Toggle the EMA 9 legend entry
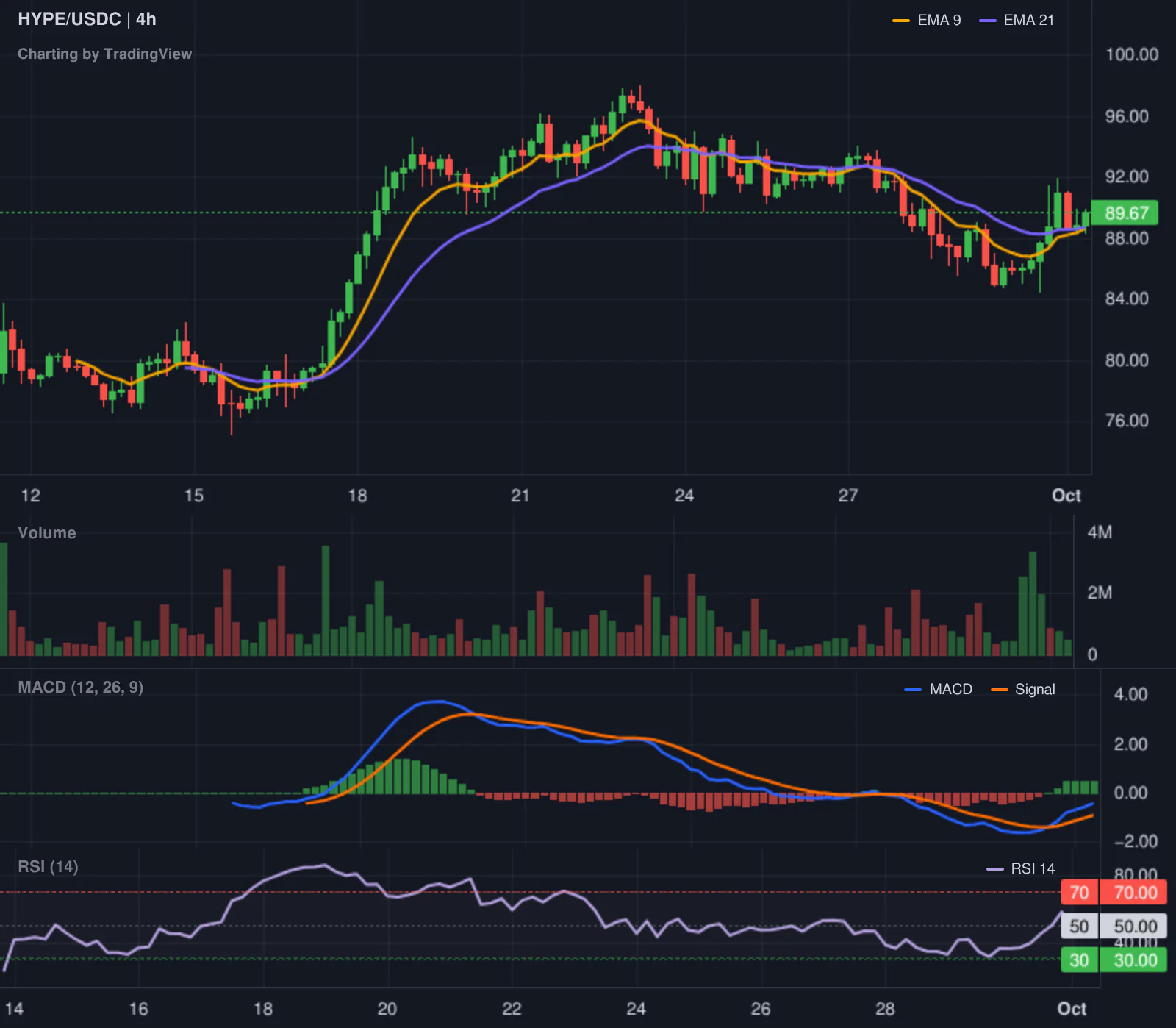The width and height of the screenshot is (1176, 1028). click(927, 20)
